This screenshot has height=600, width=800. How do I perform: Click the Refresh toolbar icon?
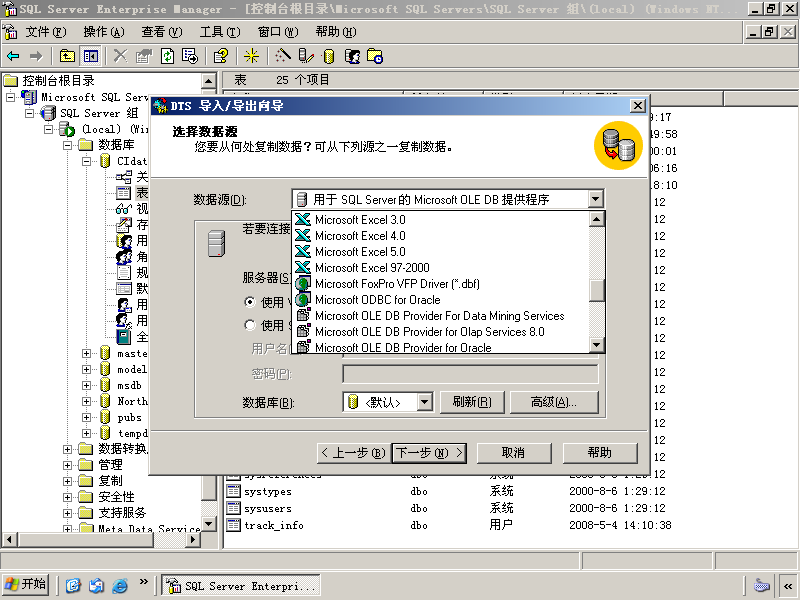click(x=167, y=56)
